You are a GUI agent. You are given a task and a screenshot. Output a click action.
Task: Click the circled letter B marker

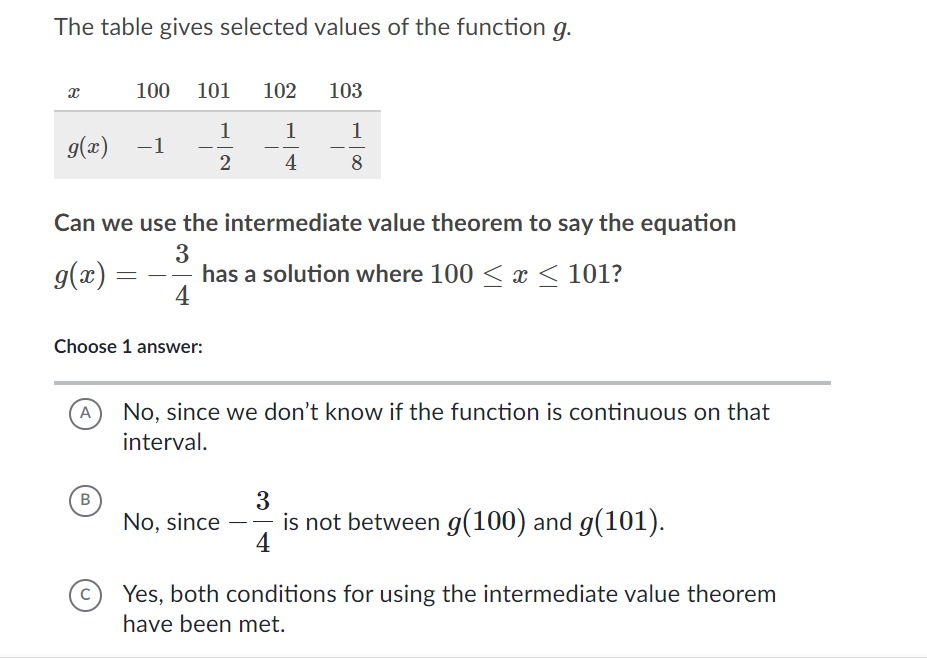click(x=85, y=498)
